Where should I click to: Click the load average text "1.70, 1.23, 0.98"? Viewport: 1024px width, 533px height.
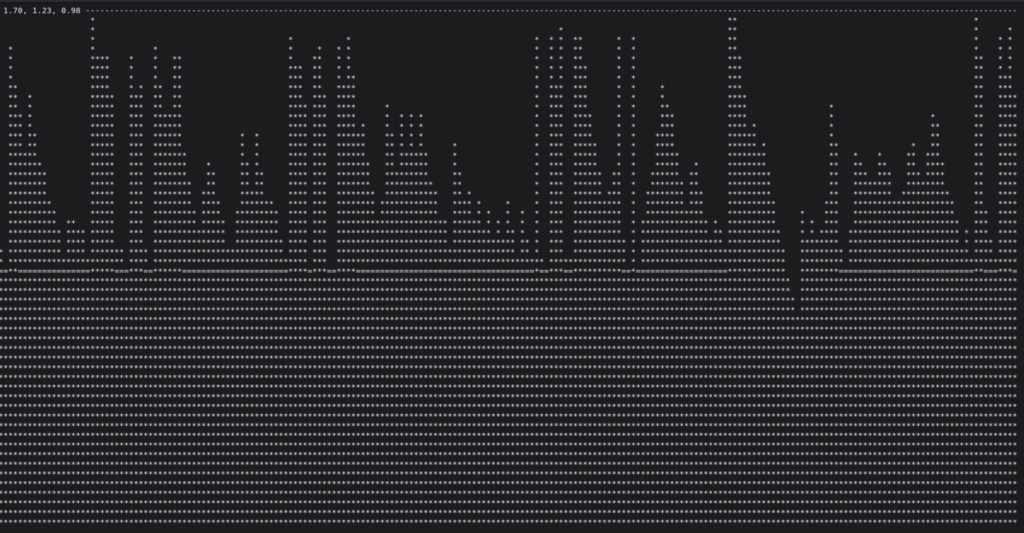click(x=42, y=10)
